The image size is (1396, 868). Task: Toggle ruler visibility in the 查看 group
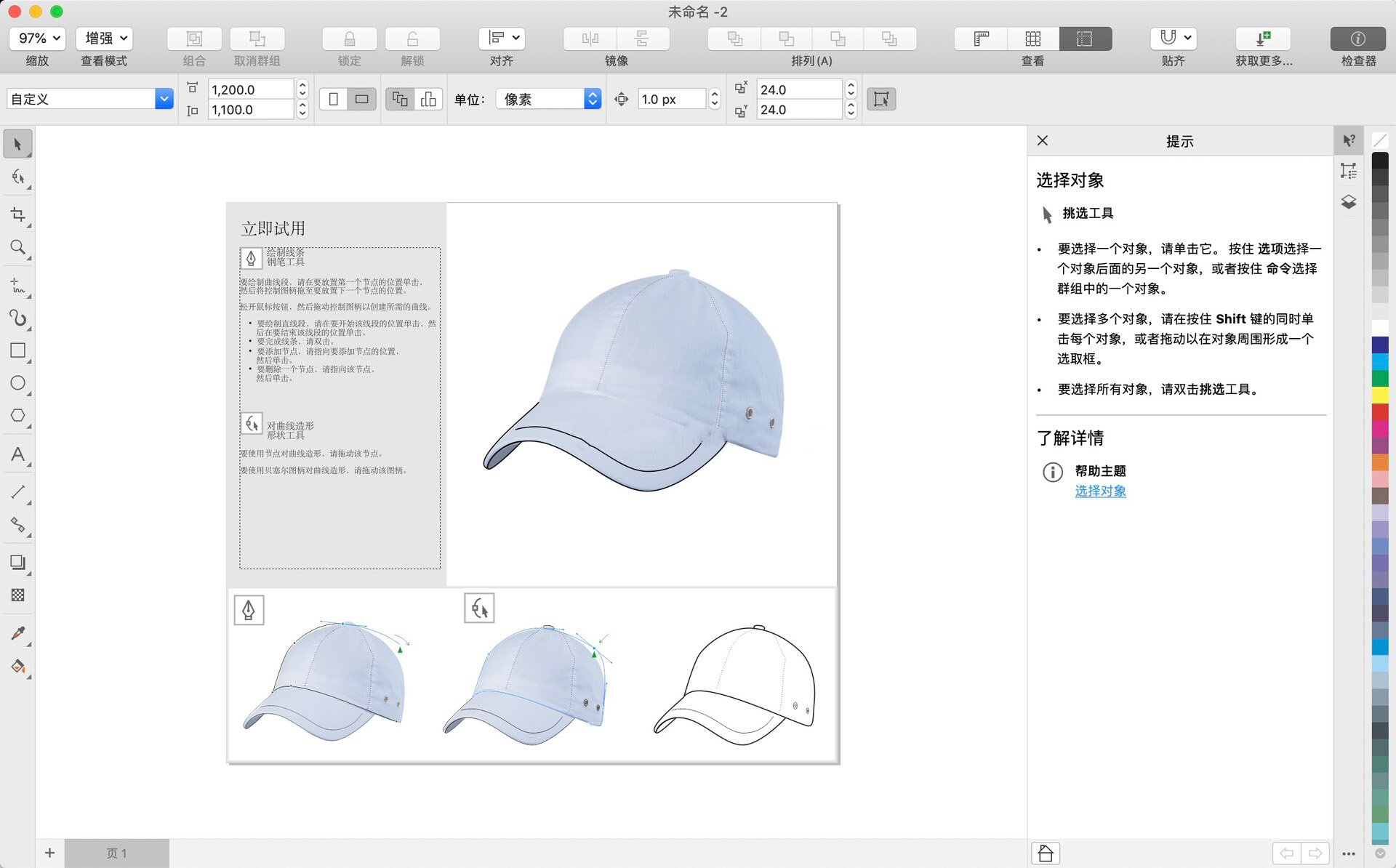pos(980,38)
